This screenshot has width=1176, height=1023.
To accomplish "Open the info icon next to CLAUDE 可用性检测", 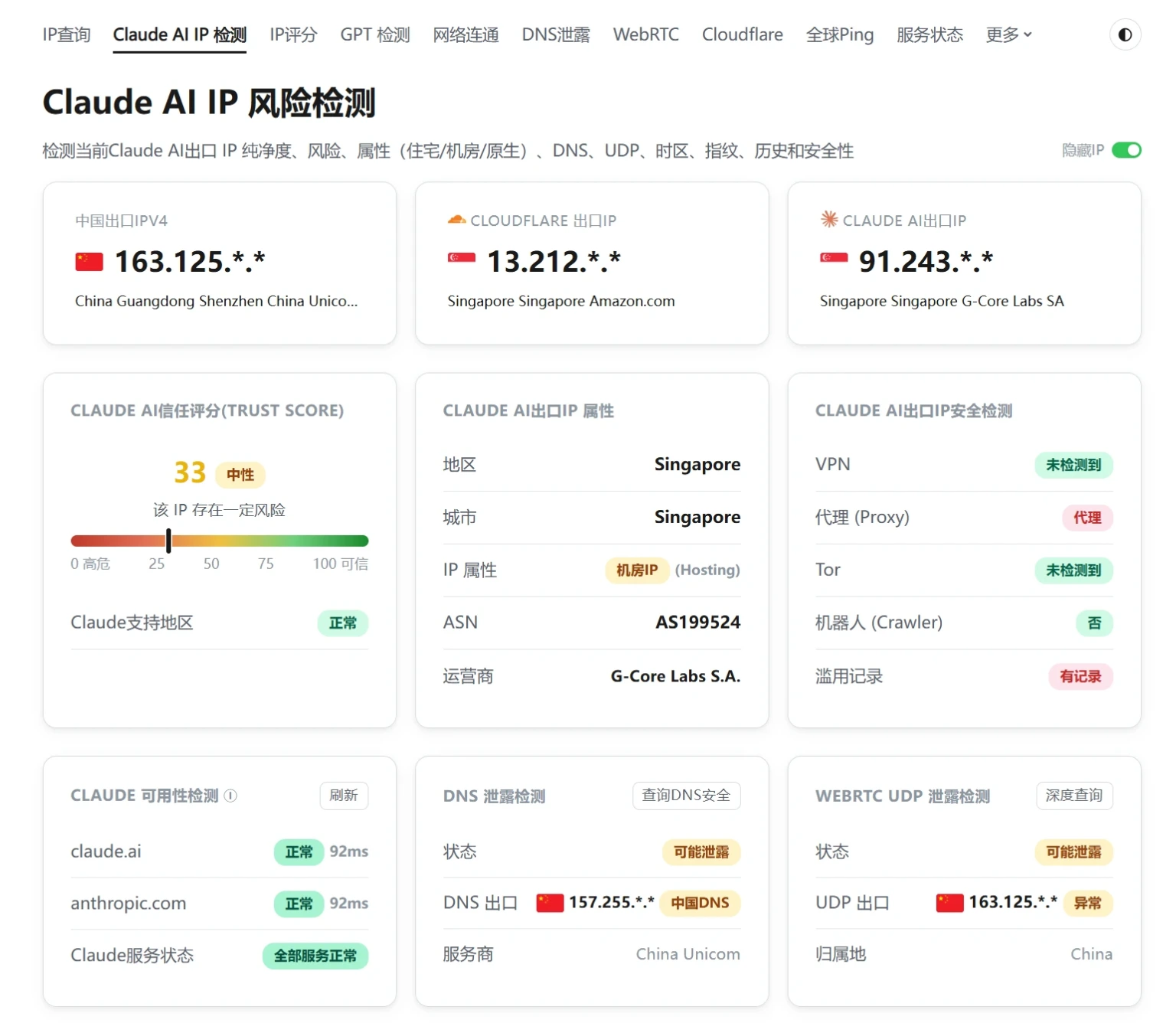I will (230, 796).
